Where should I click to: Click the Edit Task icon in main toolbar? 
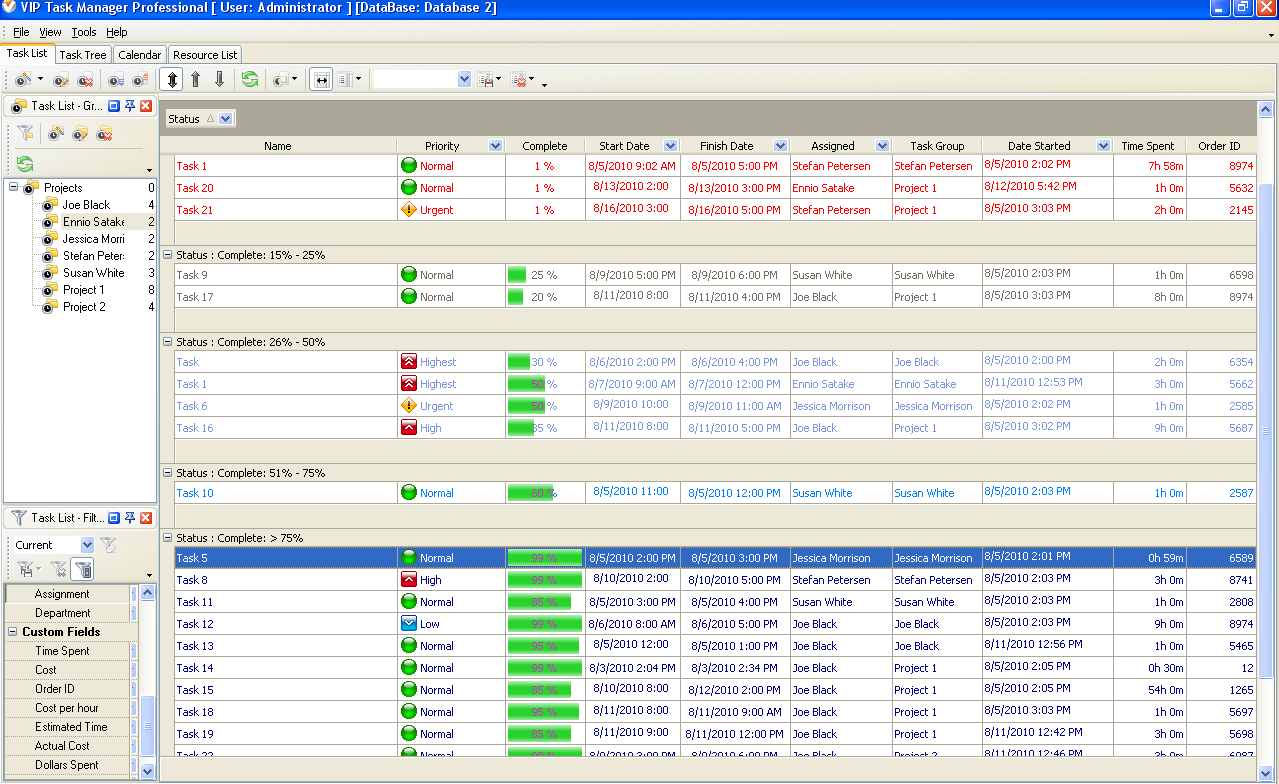click(62, 80)
